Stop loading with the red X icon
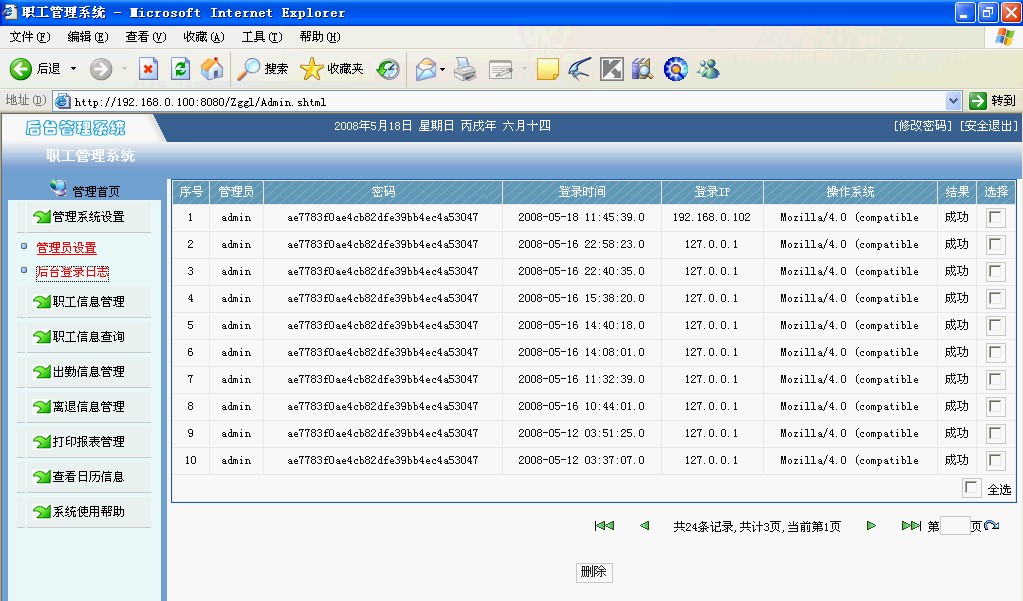The image size is (1023, 601). click(148, 69)
